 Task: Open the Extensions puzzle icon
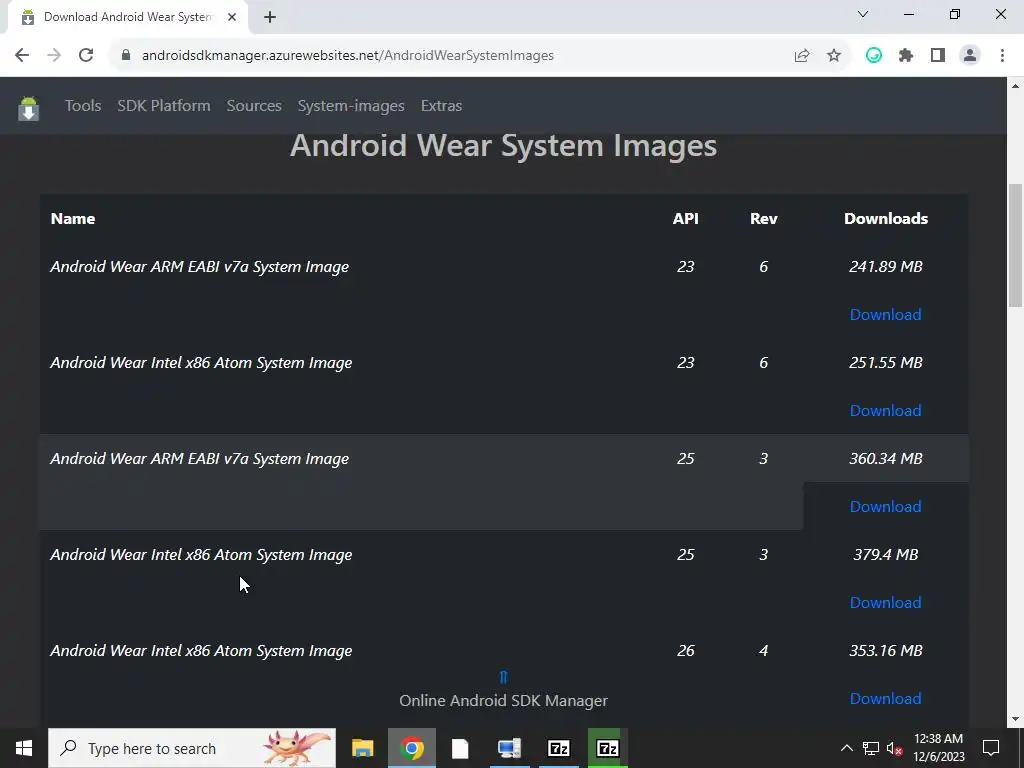[x=906, y=56]
